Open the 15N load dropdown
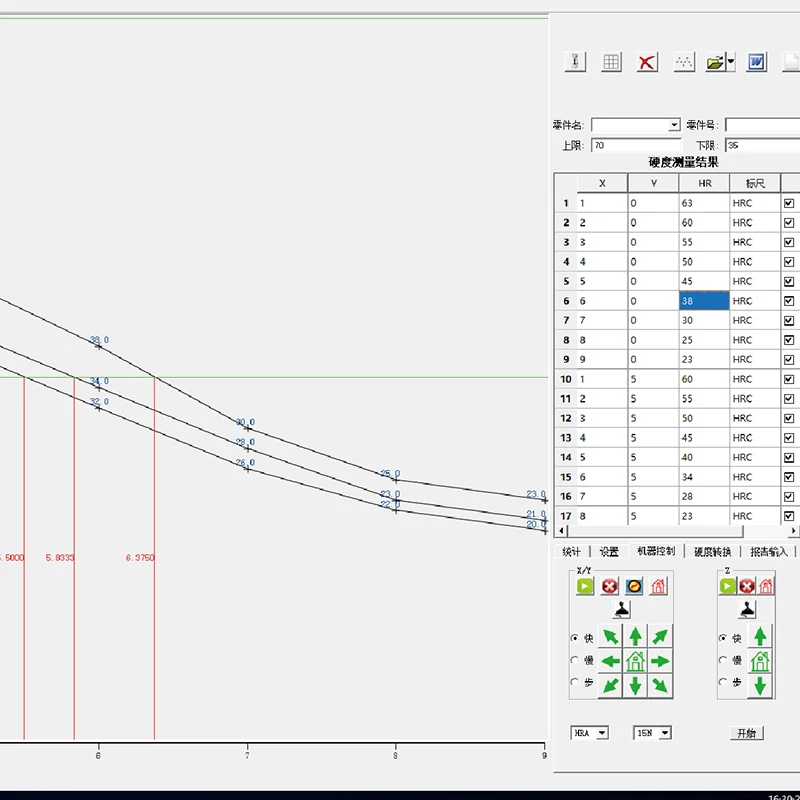The image size is (800, 800). click(x=664, y=733)
